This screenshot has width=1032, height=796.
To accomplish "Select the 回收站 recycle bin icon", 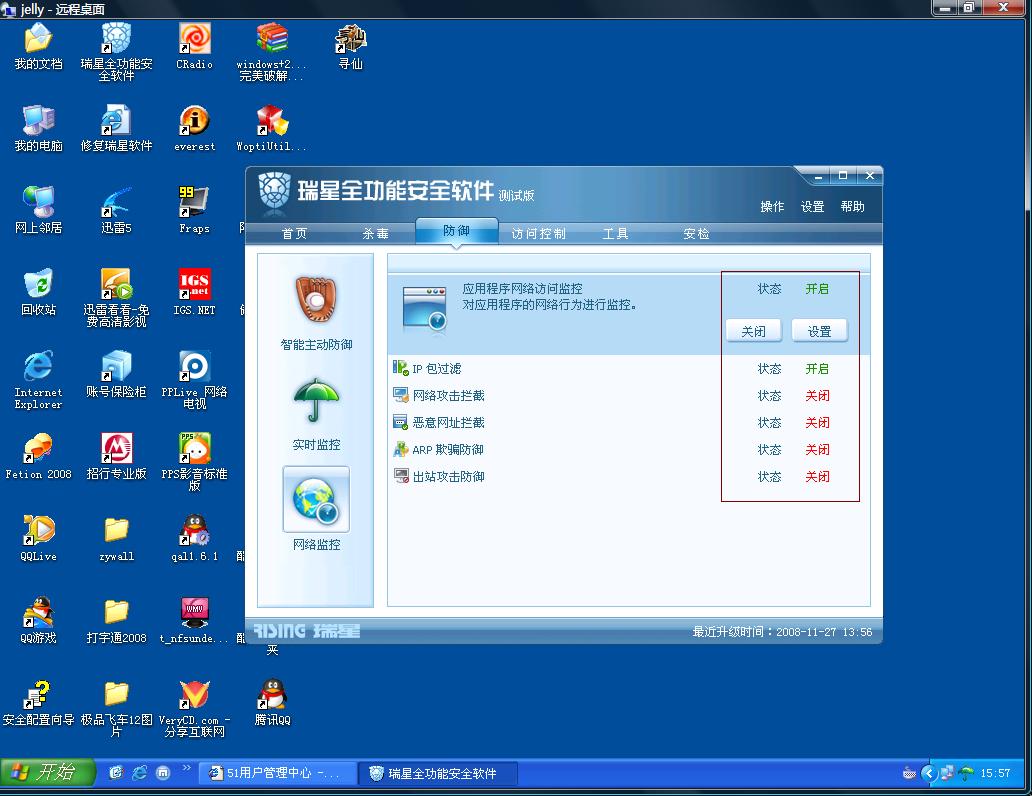I will (x=38, y=284).
